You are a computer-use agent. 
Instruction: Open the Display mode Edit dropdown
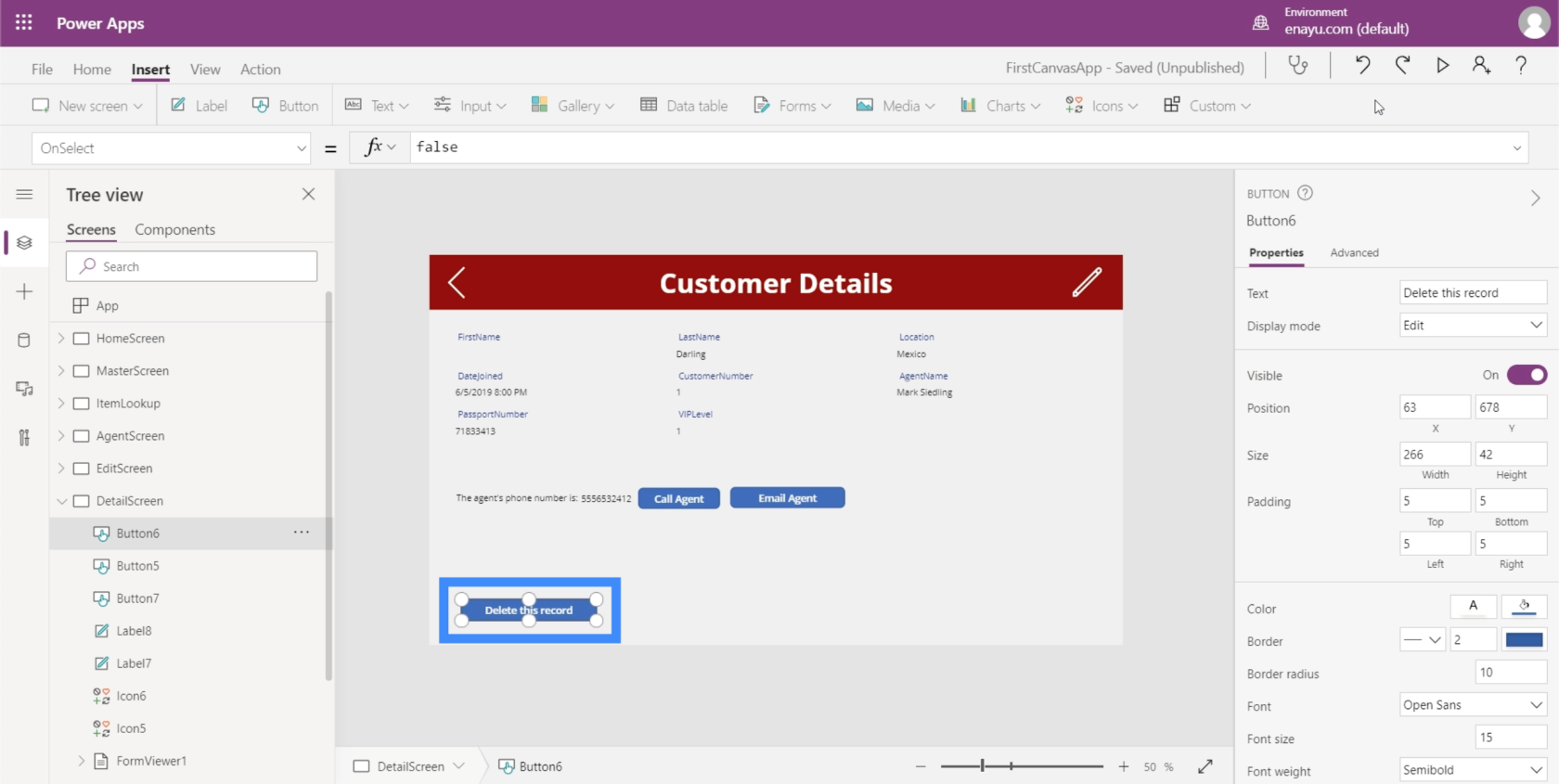[x=1473, y=326]
